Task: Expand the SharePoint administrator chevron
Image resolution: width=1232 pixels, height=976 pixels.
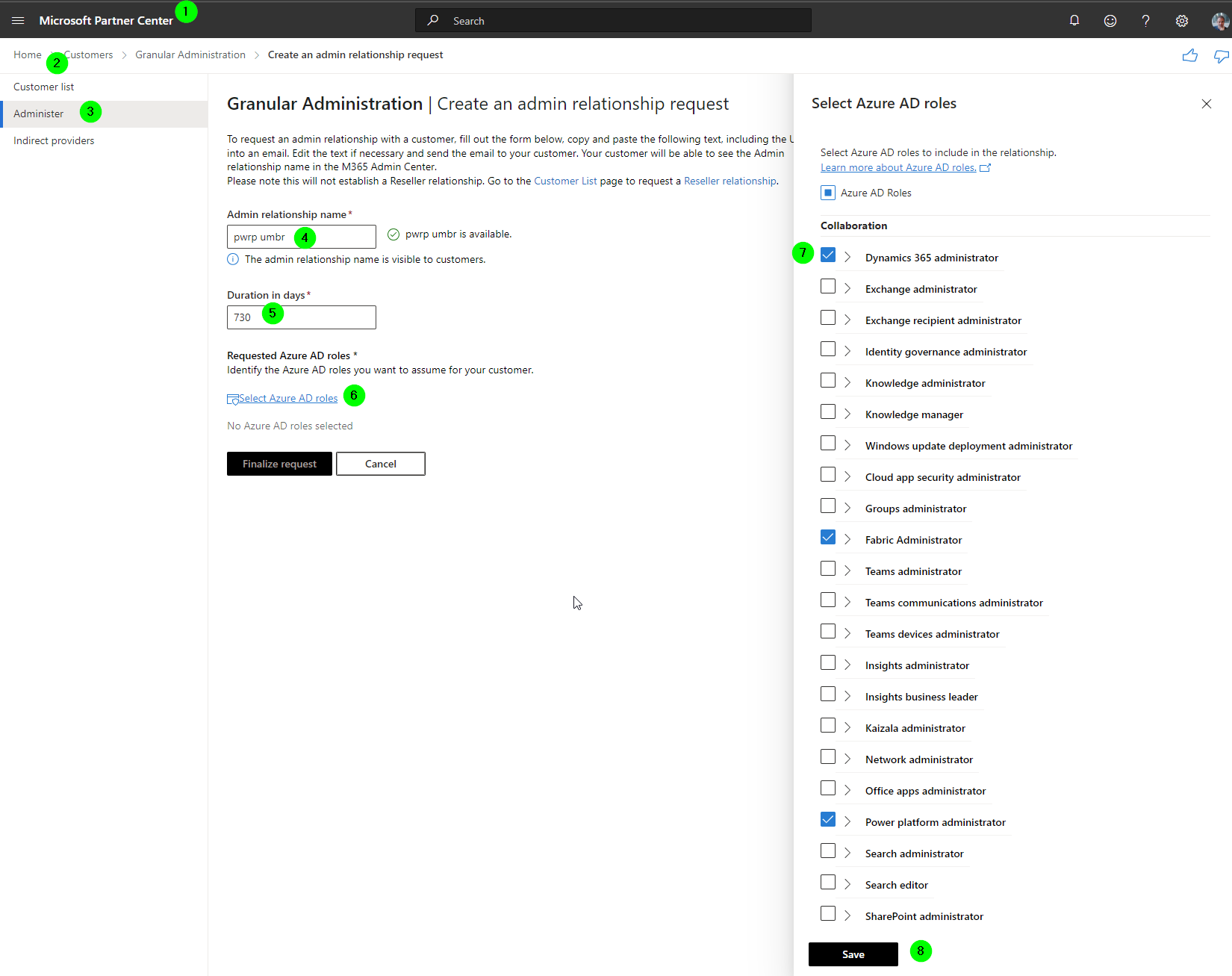Action: (847, 916)
